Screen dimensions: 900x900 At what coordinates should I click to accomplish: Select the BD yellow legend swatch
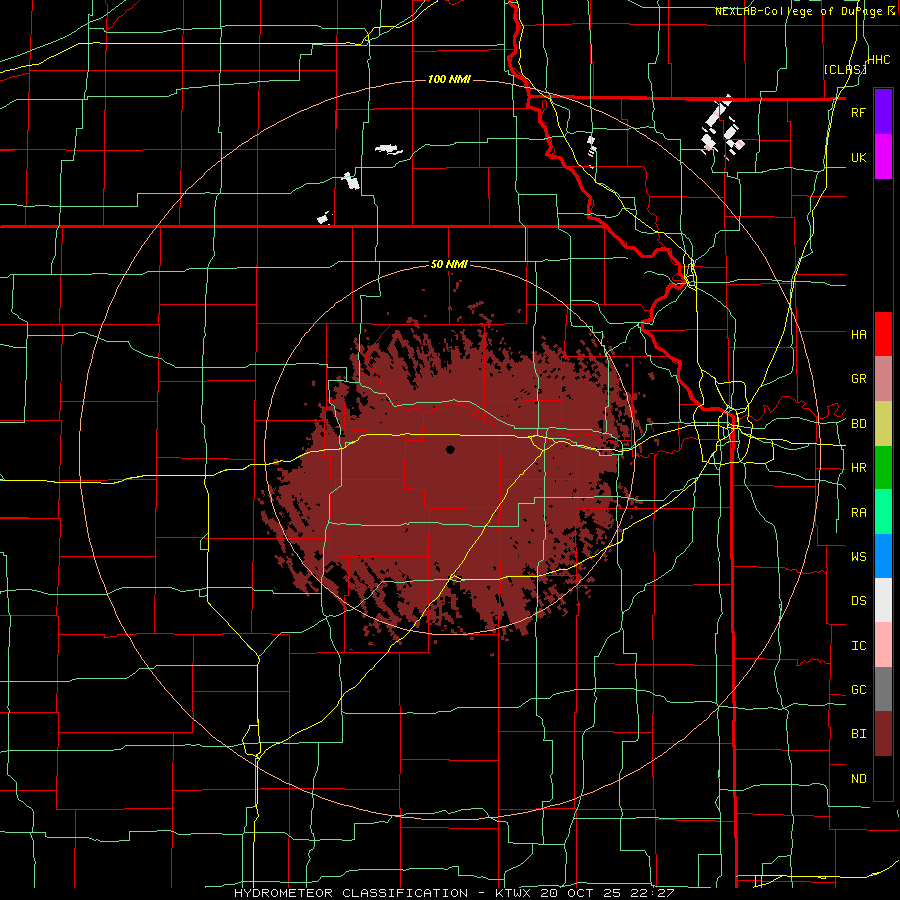coord(883,424)
